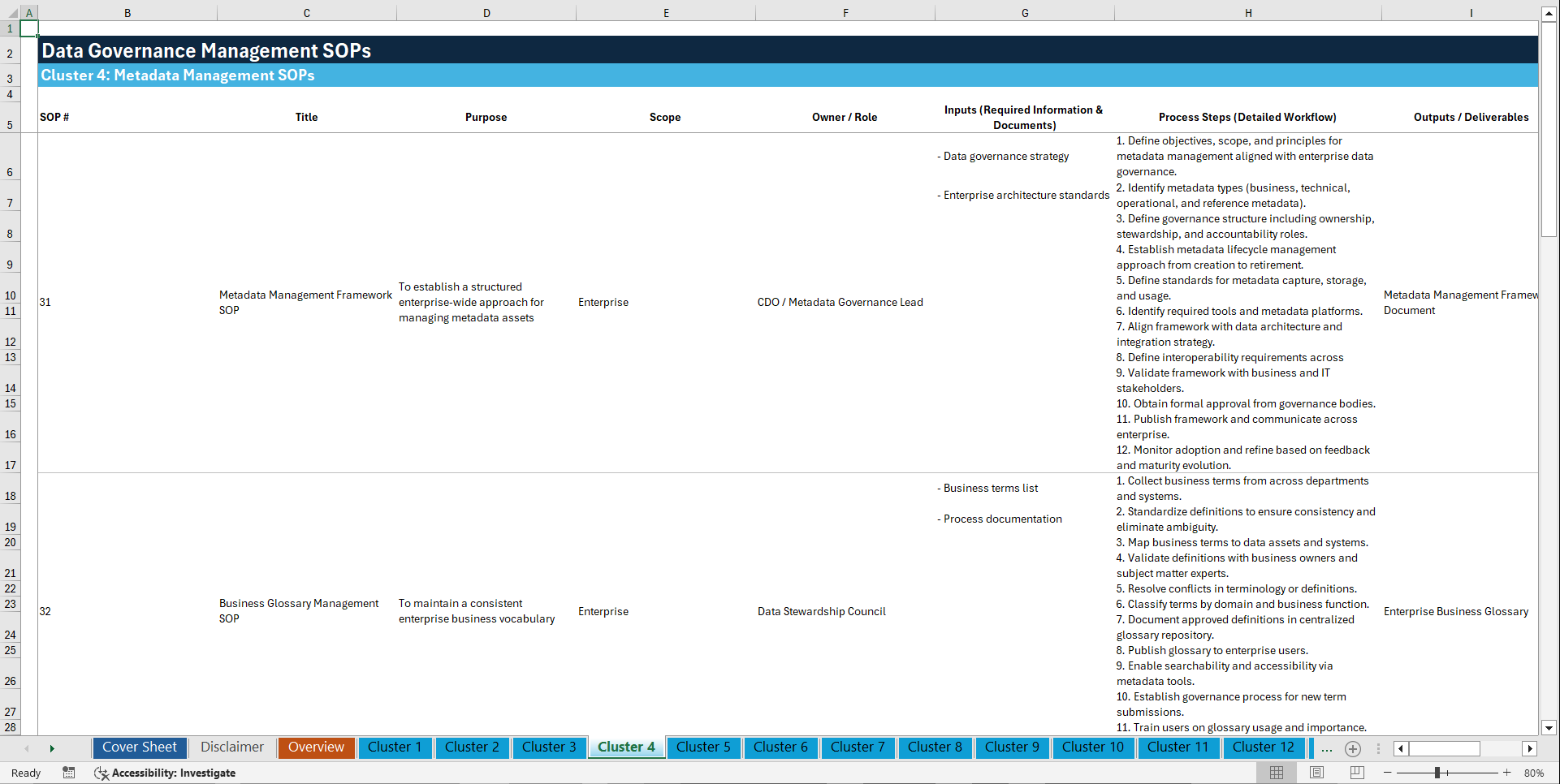Screen dimensions: 1560x784
Task: Switch to the Cluster 6 sheet
Action: [780, 747]
